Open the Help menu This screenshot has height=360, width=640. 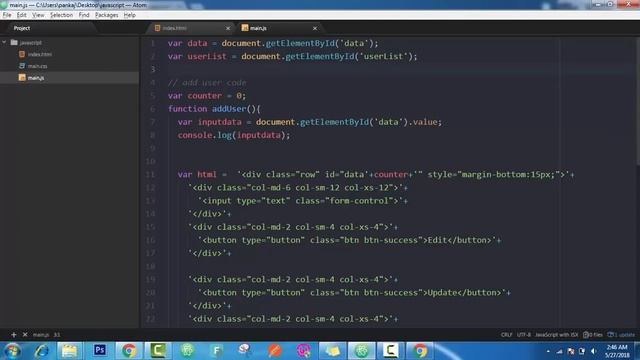click(130, 15)
